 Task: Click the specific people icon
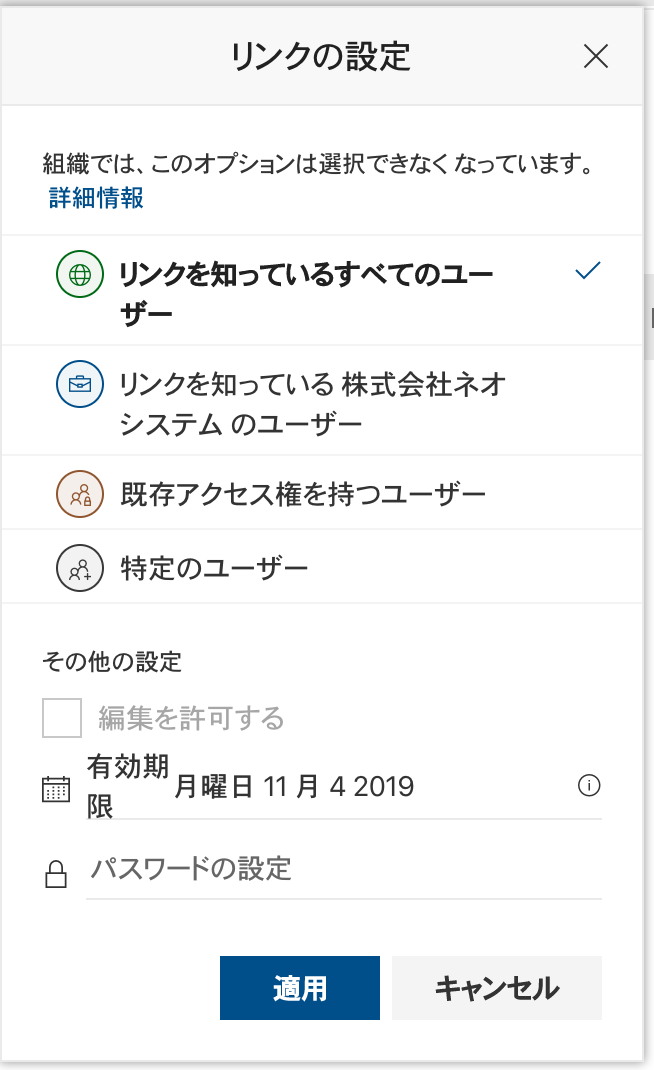click(x=79, y=570)
